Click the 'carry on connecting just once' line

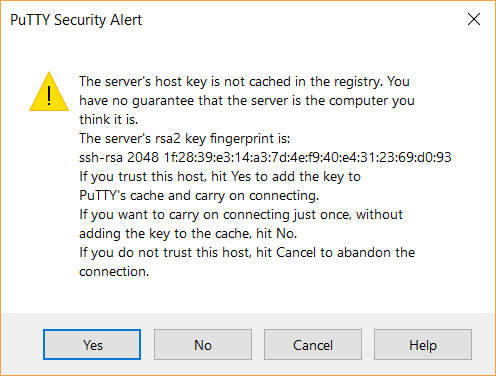tap(241, 215)
